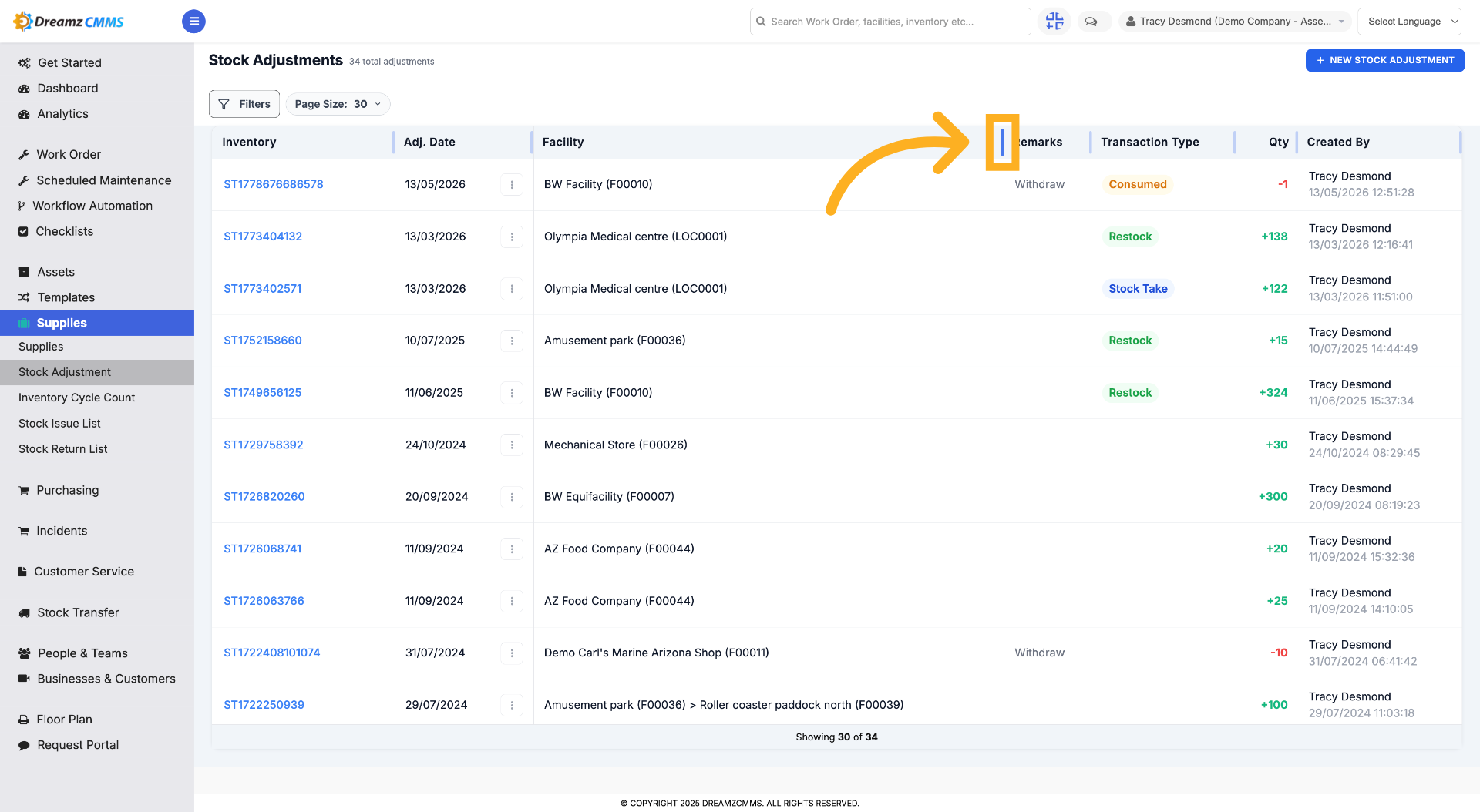Image resolution: width=1480 pixels, height=812 pixels.
Task: Open the Dreamz CMMS logo home
Action: (69, 22)
